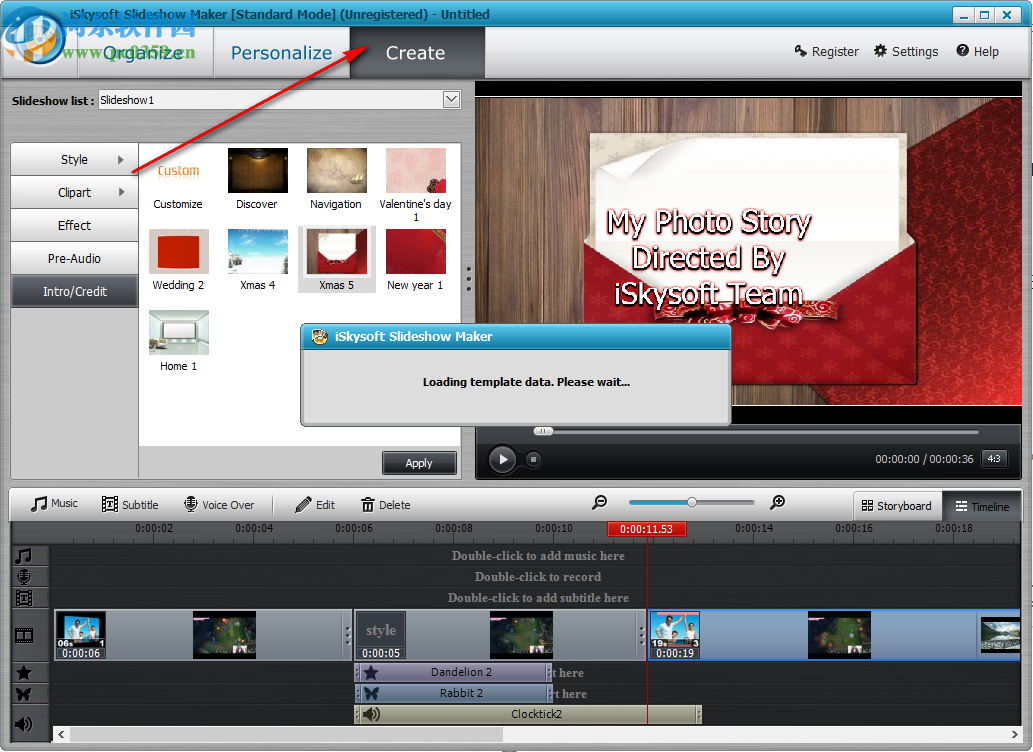The image size is (1033, 752).
Task: Click the Register link
Action: (827, 51)
